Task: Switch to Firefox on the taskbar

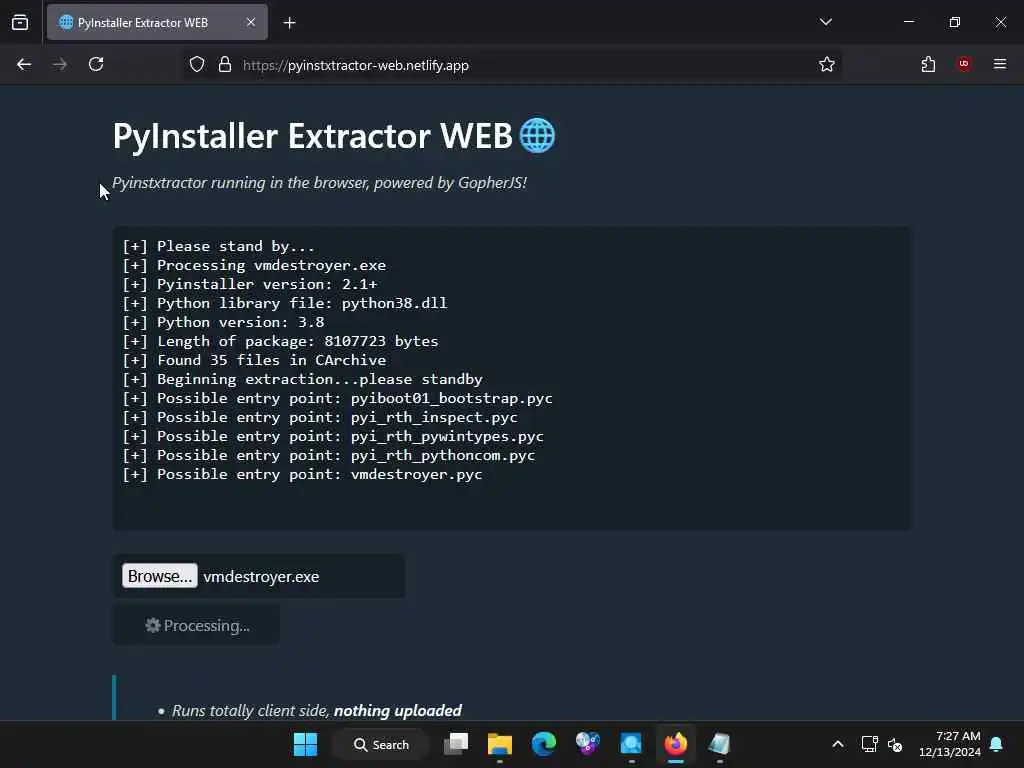Action: tap(675, 744)
